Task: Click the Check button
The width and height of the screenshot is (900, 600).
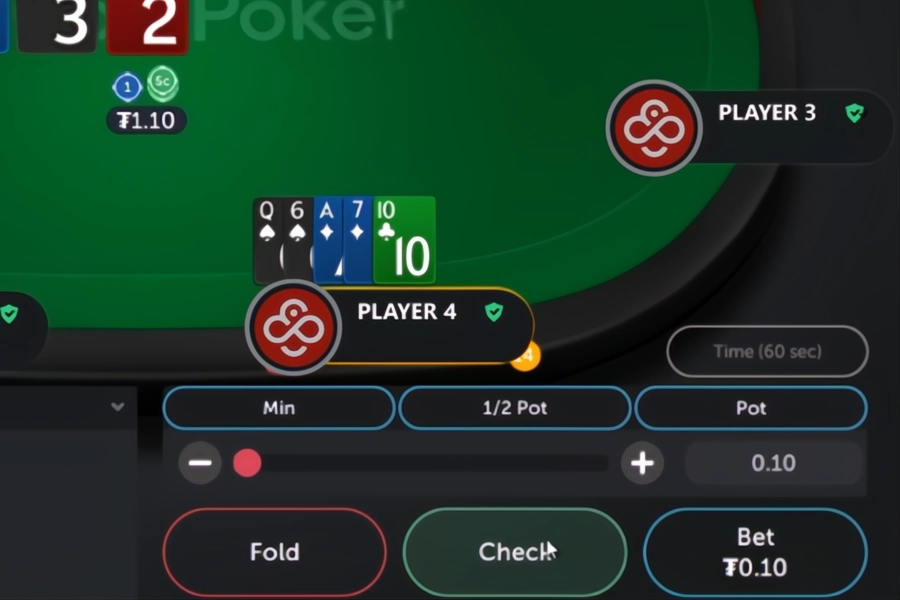Action: tap(515, 552)
